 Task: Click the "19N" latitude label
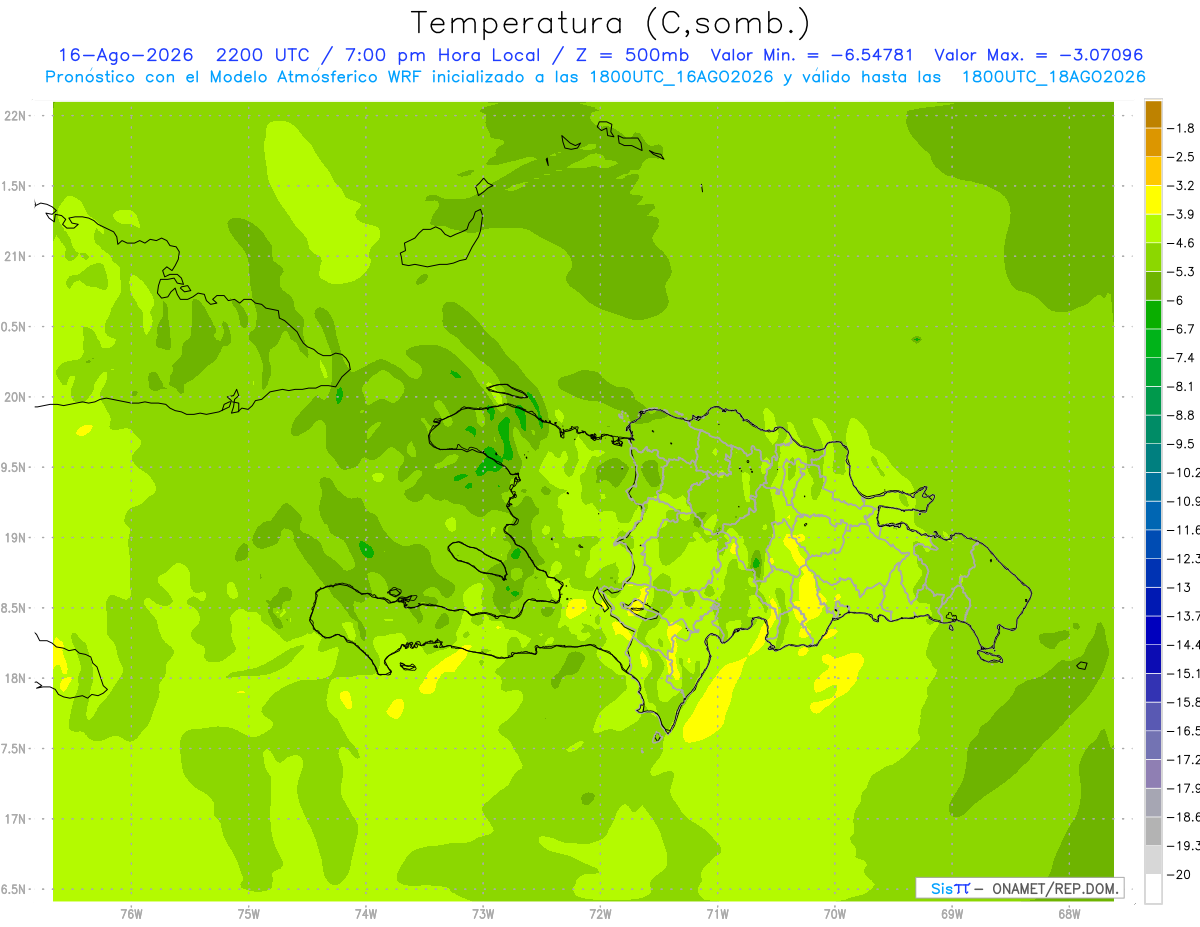click(15, 538)
